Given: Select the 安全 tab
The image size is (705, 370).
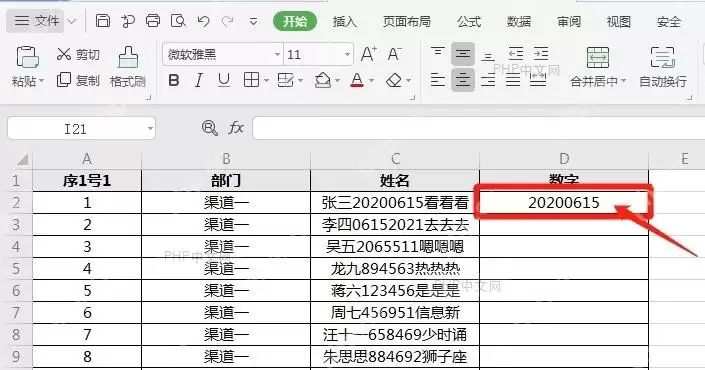Looking at the screenshot, I should pos(669,22).
